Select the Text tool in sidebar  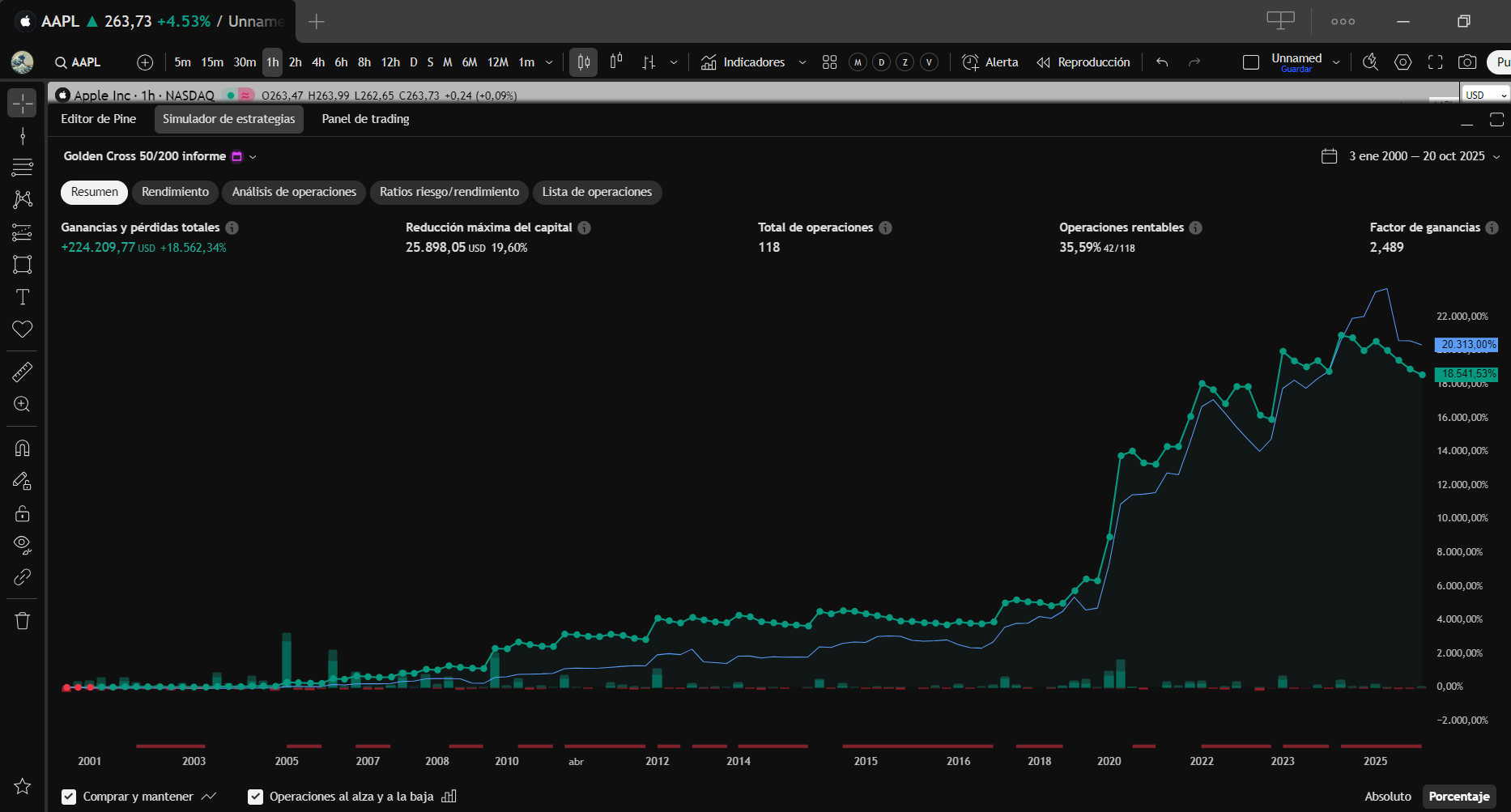point(23,297)
